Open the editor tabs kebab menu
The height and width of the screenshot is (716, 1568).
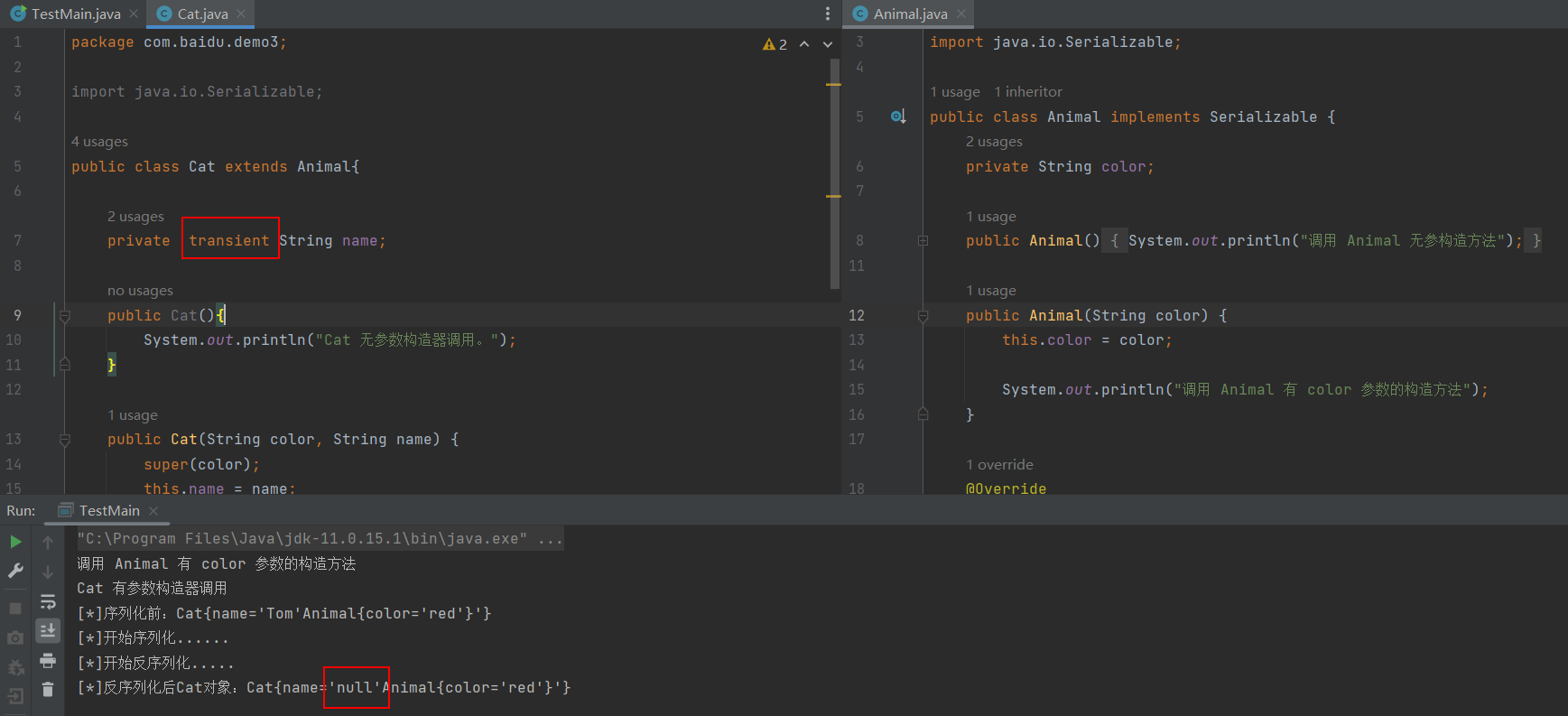click(x=827, y=14)
